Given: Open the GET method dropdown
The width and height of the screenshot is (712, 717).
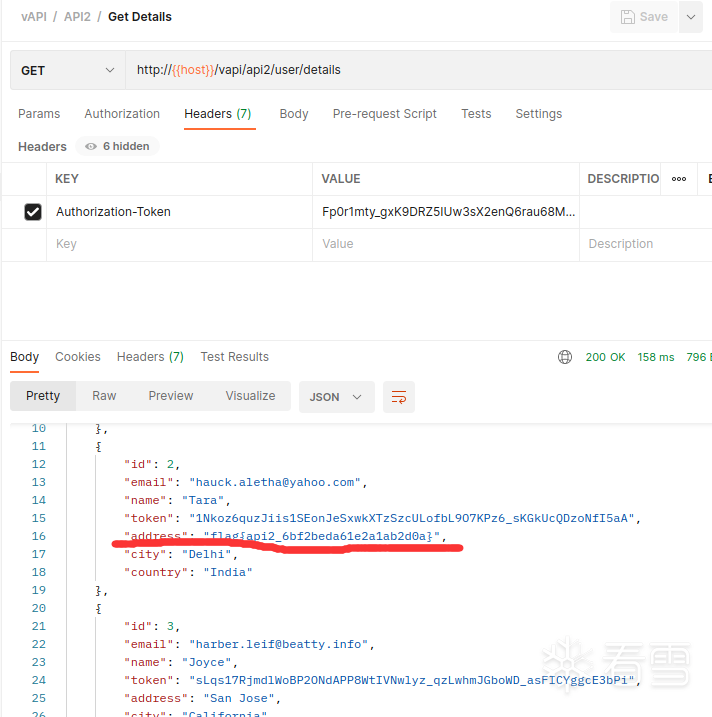Looking at the screenshot, I should pos(68,71).
